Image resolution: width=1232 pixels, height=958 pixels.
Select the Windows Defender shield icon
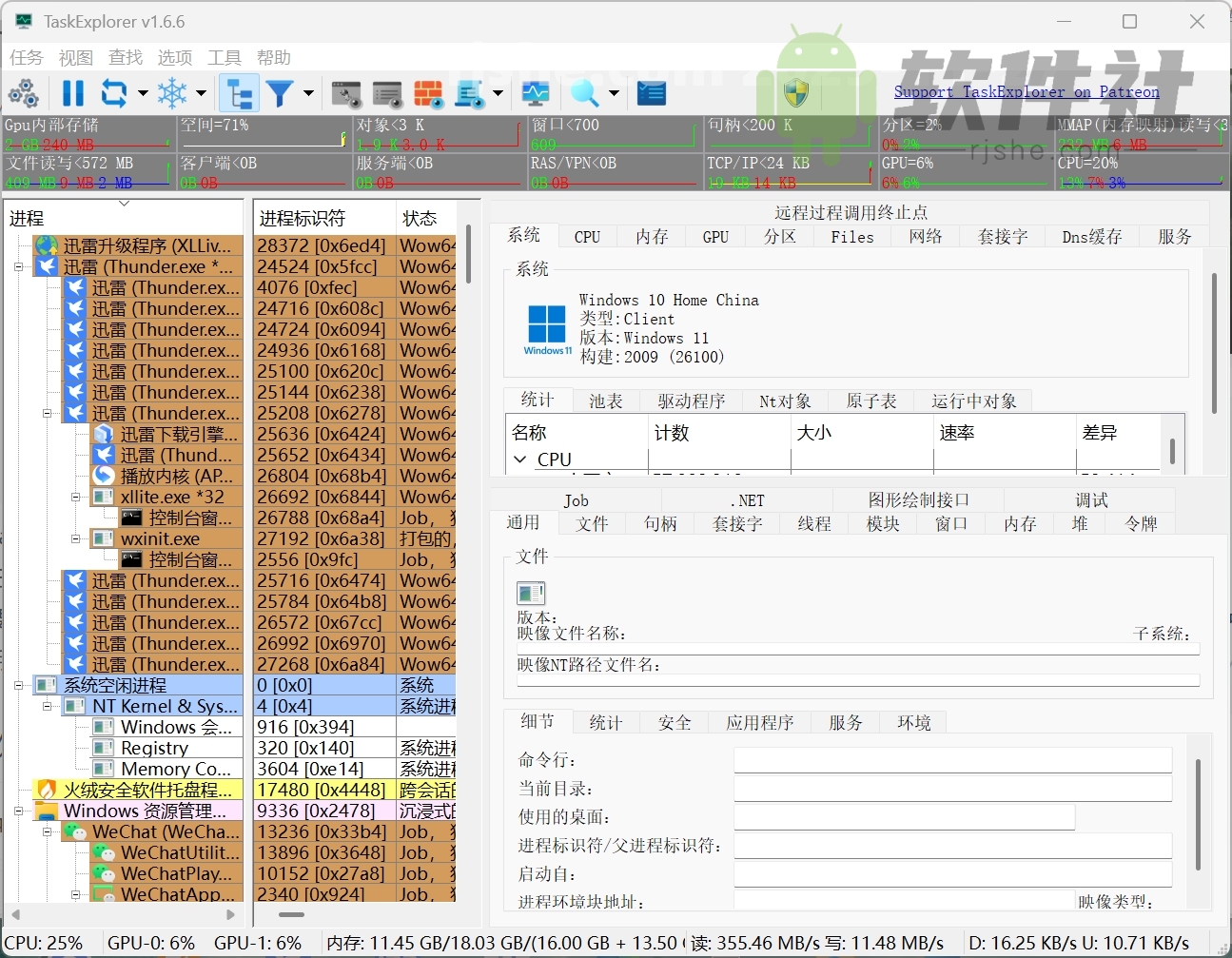coord(796,92)
